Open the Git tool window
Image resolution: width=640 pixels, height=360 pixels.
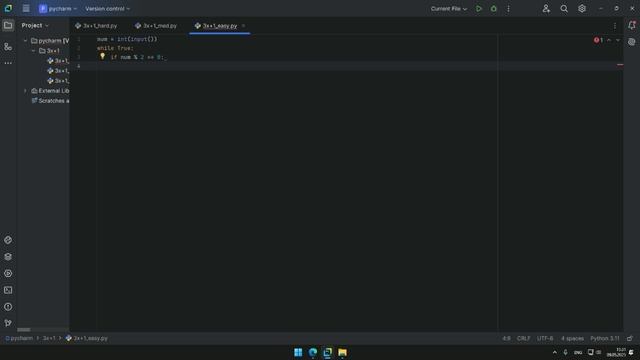tap(8, 323)
